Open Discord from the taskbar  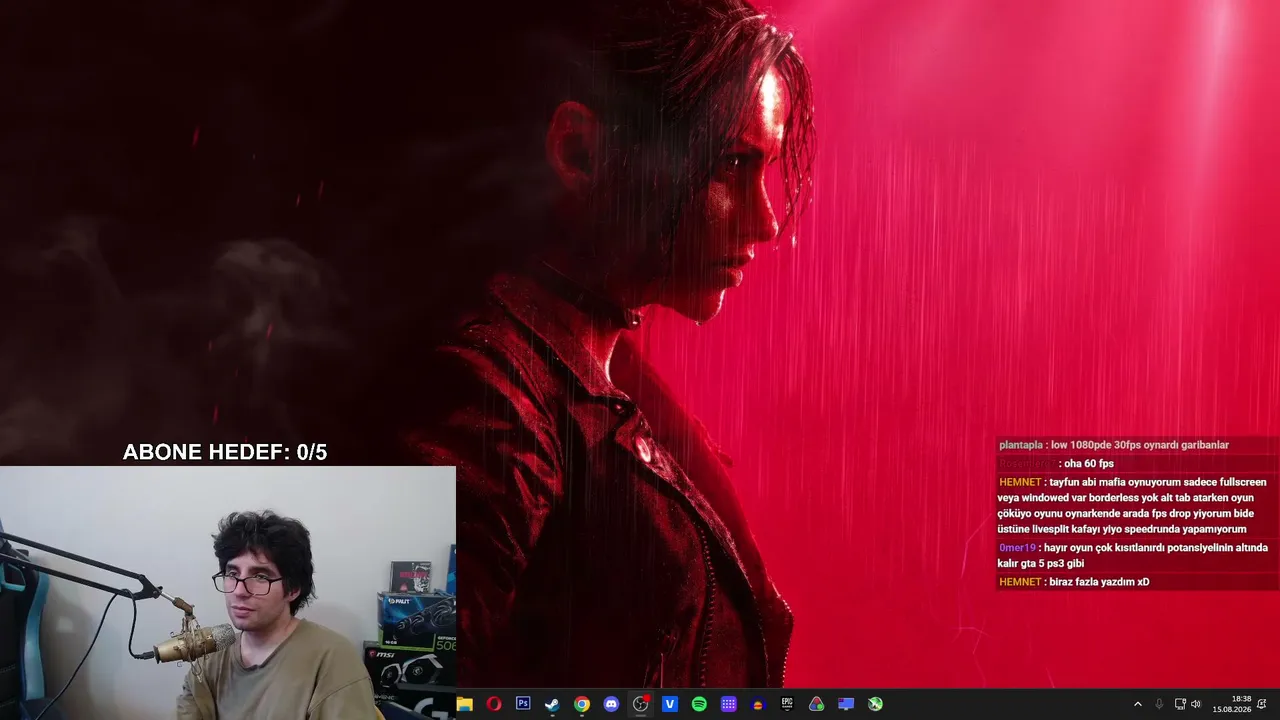click(611, 704)
